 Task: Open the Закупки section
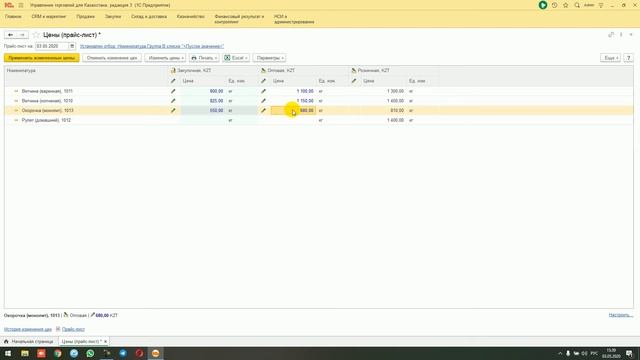pyautogui.click(x=113, y=16)
